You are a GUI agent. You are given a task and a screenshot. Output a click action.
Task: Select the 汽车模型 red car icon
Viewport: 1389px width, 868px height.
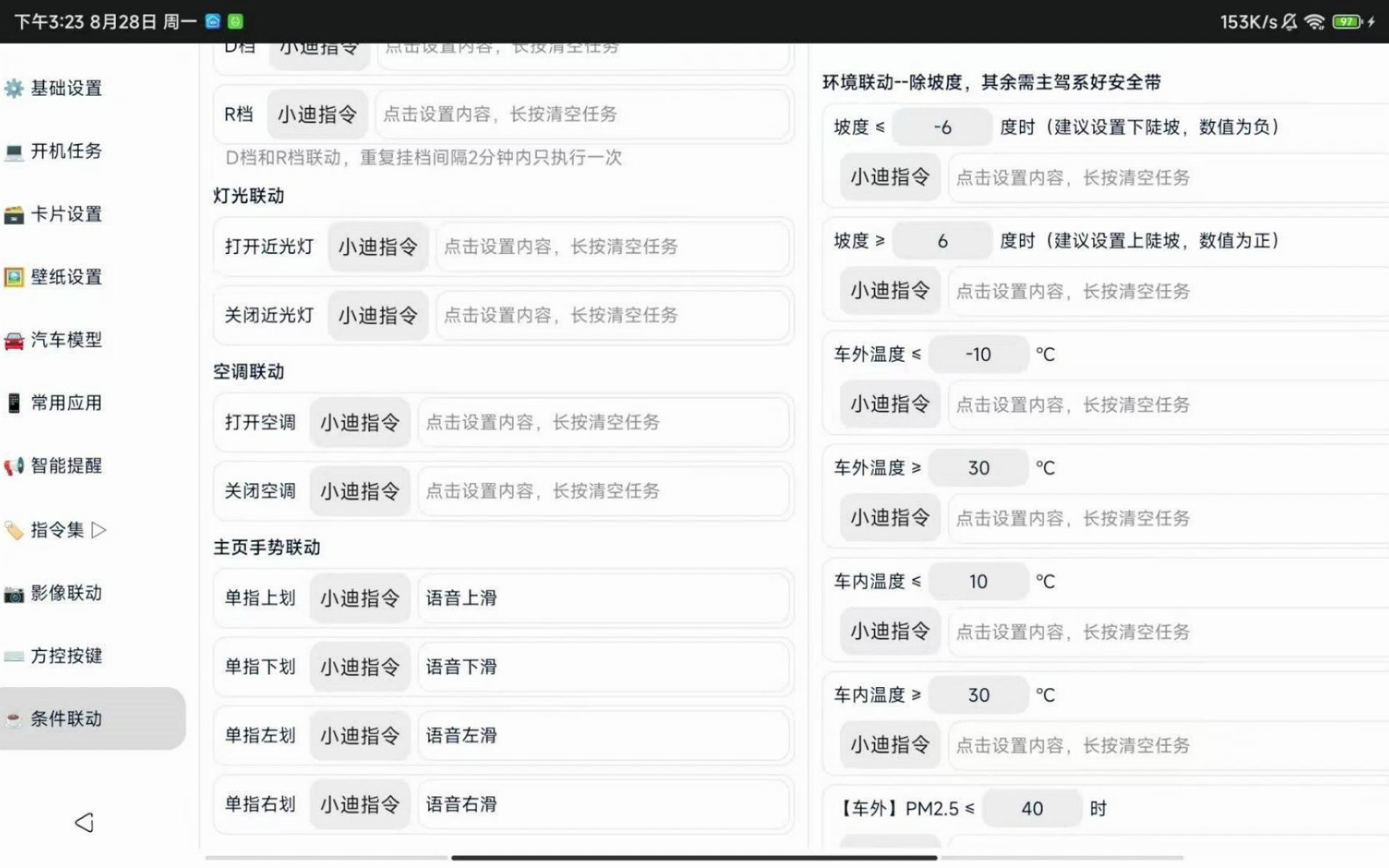pyautogui.click(x=14, y=341)
